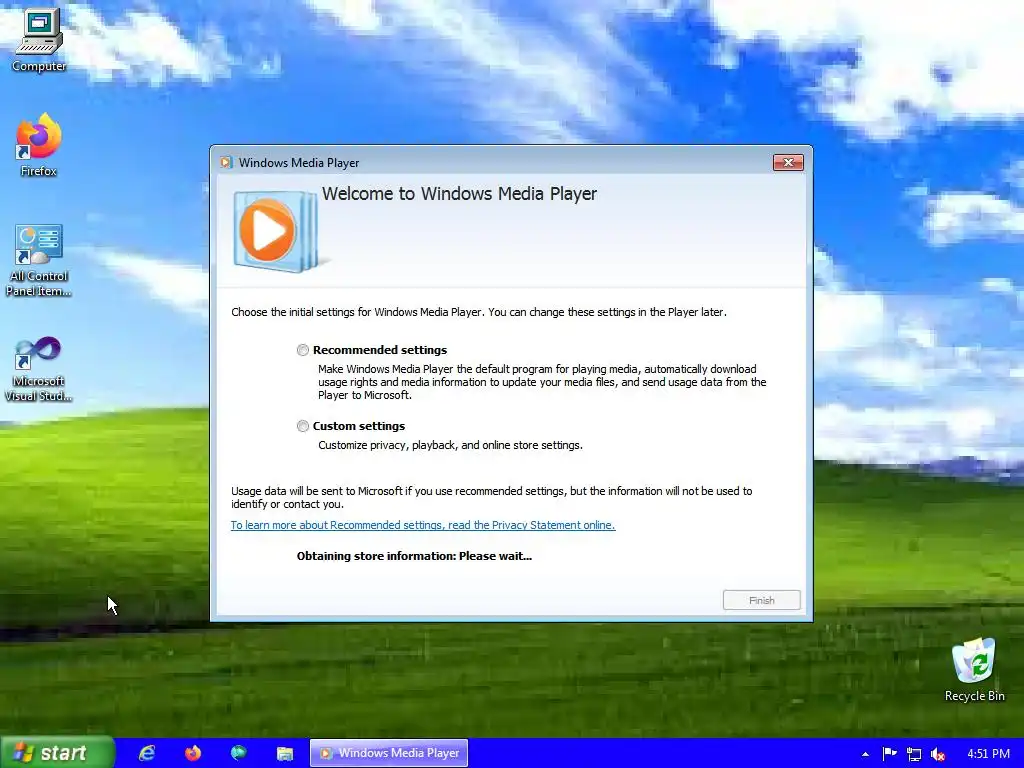Open the Action Center flag icon
Viewport: 1024px width, 768px height.
click(x=889, y=754)
